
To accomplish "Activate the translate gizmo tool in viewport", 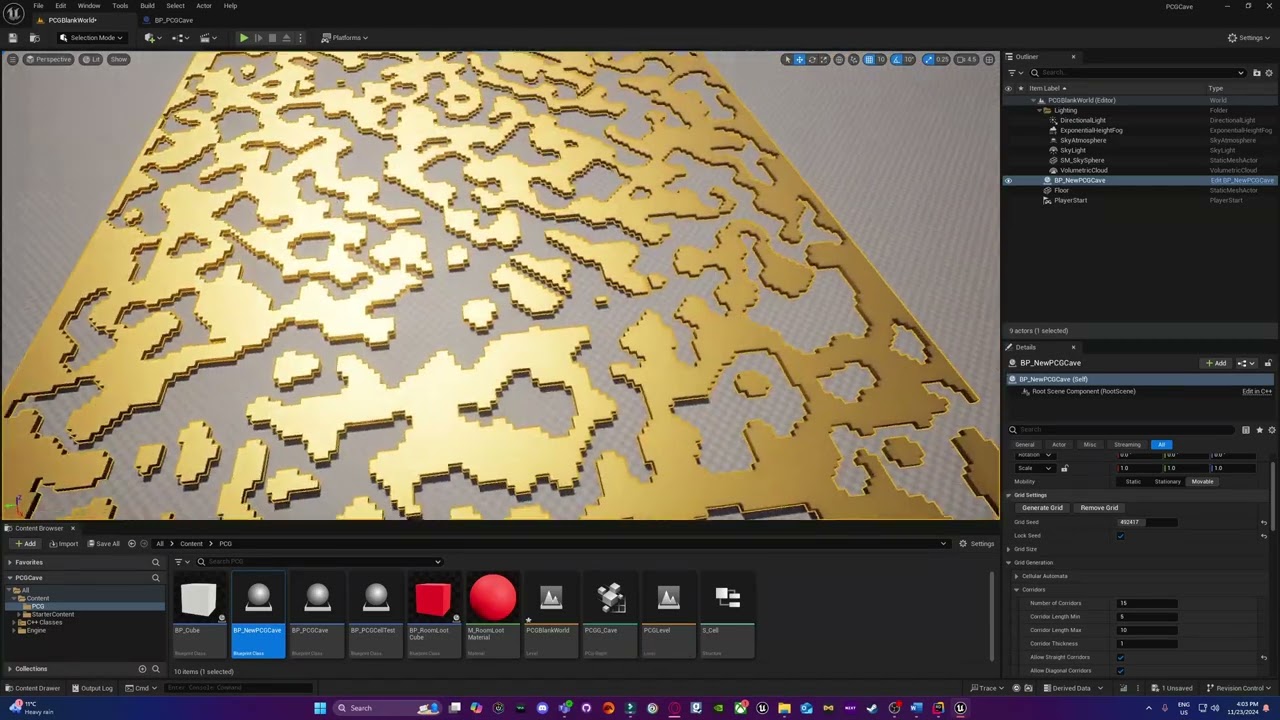I will pos(799,59).
